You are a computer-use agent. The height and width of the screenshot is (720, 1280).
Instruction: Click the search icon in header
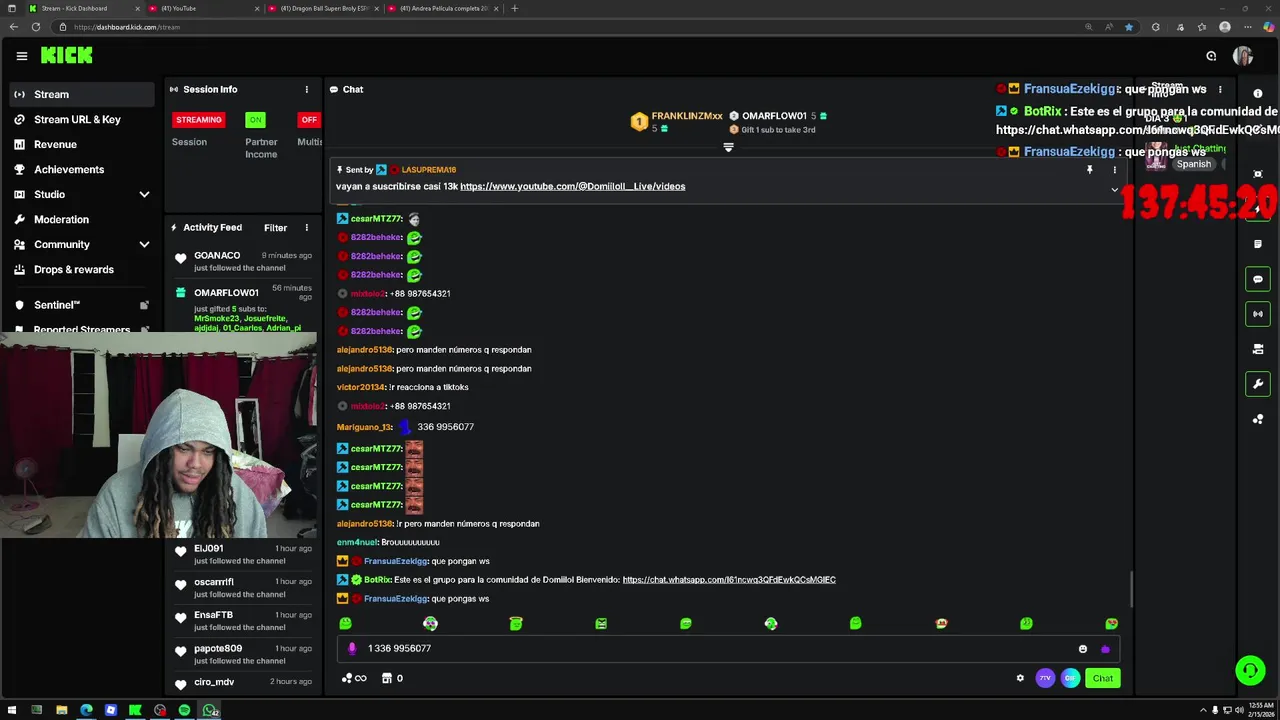pyautogui.click(x=1211, y=56)
